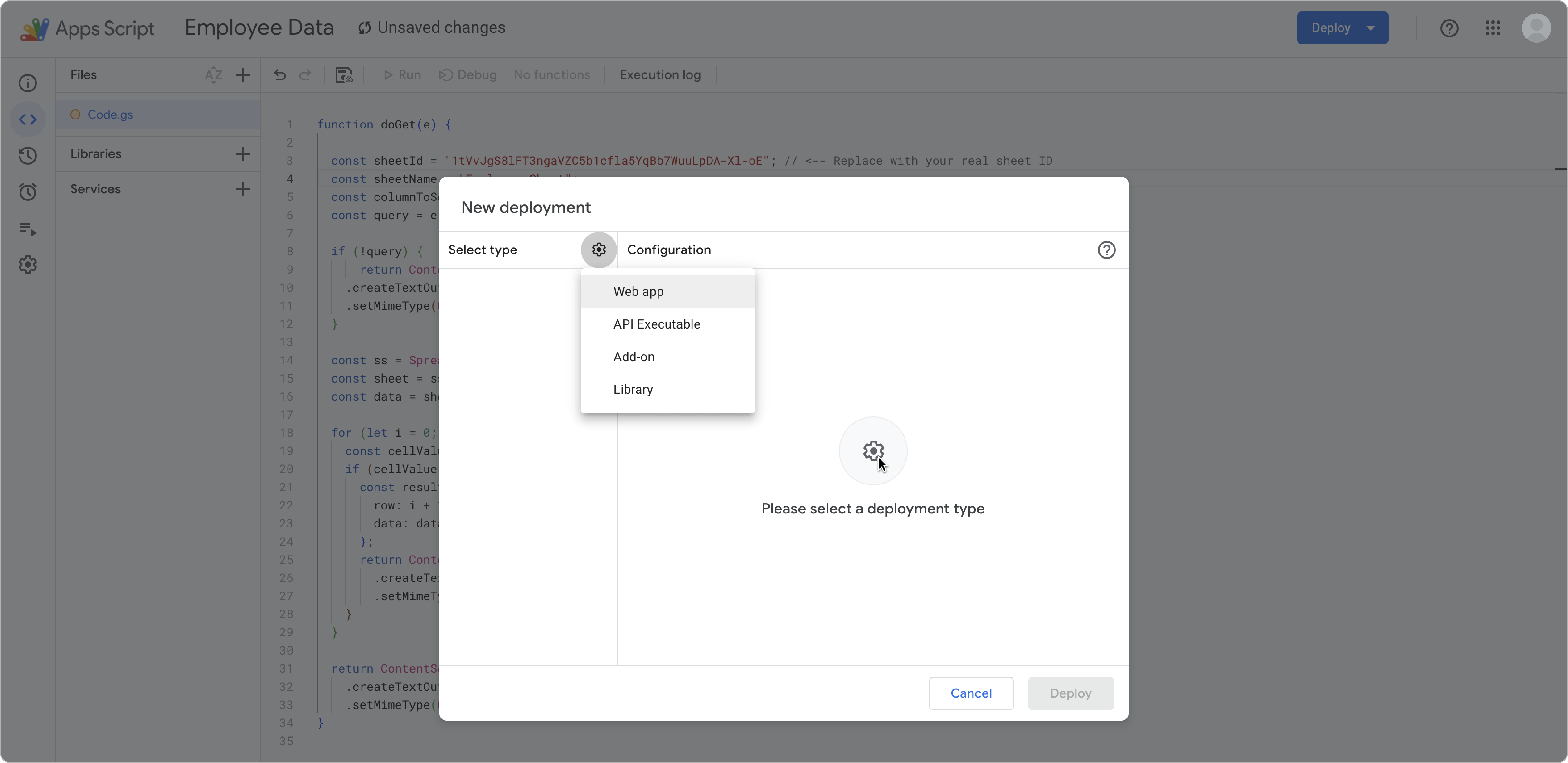
Task: Choose API Executable from type list
Action: (656, 324)
